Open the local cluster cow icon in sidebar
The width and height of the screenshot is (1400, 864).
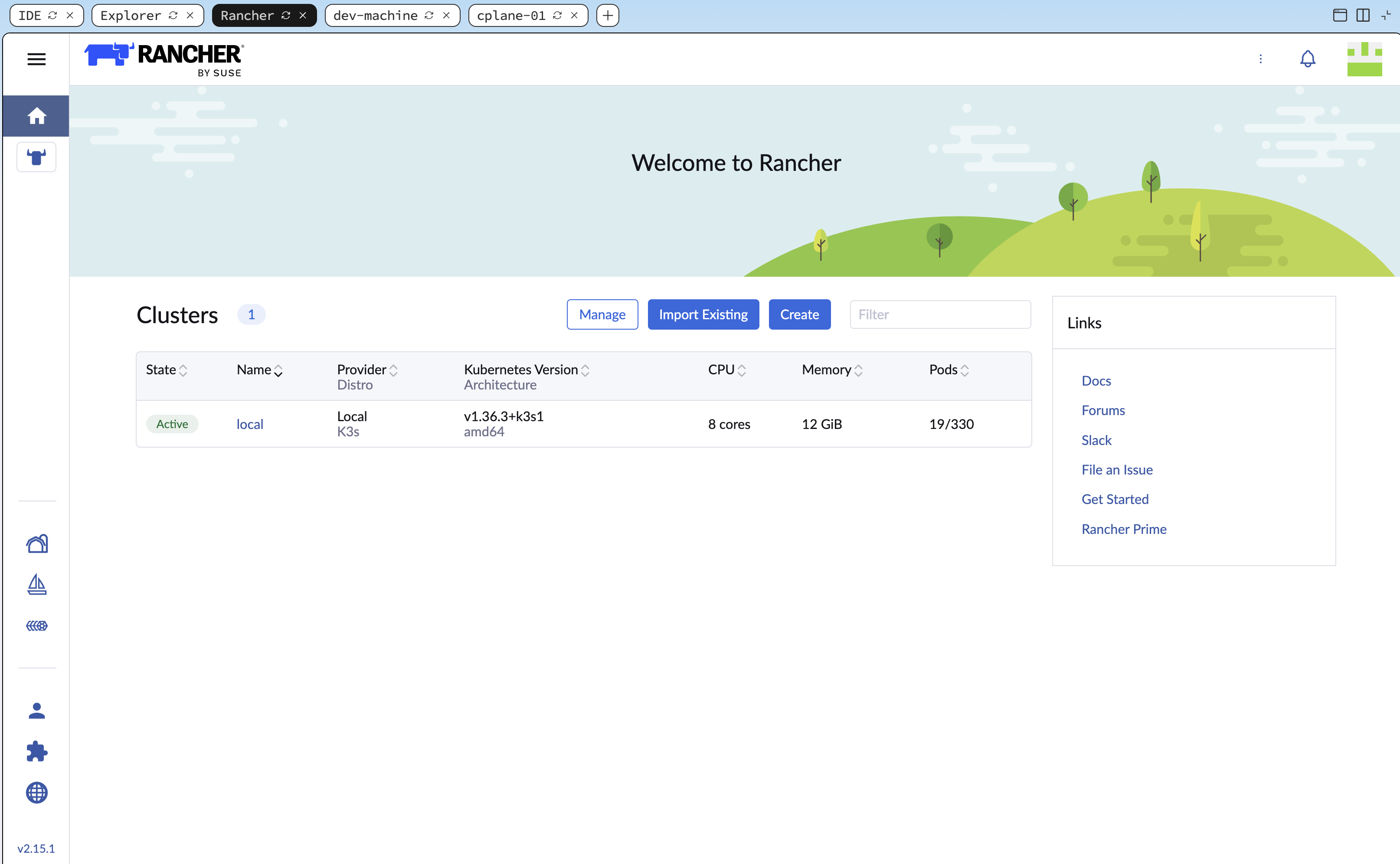click(36, 157)
